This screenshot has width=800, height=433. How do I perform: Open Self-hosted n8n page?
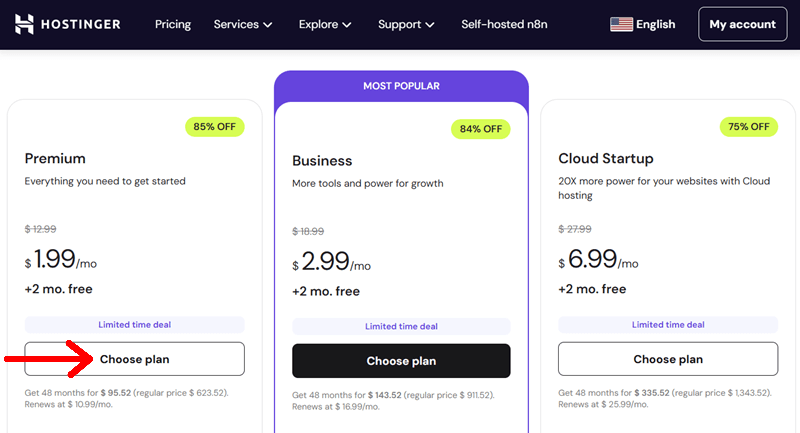pyautogui.click(x=504, y=24)
